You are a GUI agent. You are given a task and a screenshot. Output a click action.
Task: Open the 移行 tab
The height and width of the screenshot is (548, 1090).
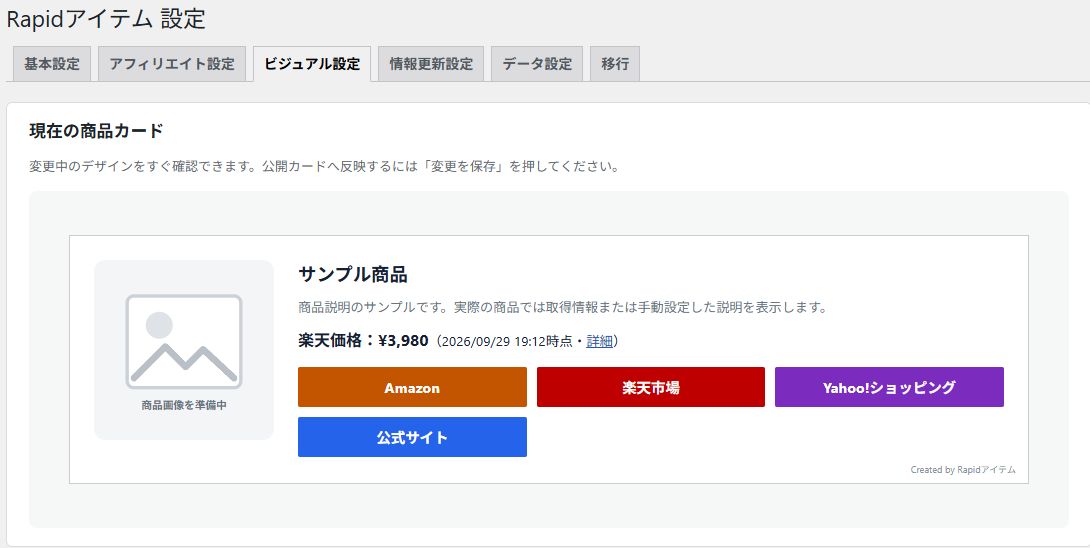pos(615,64)
